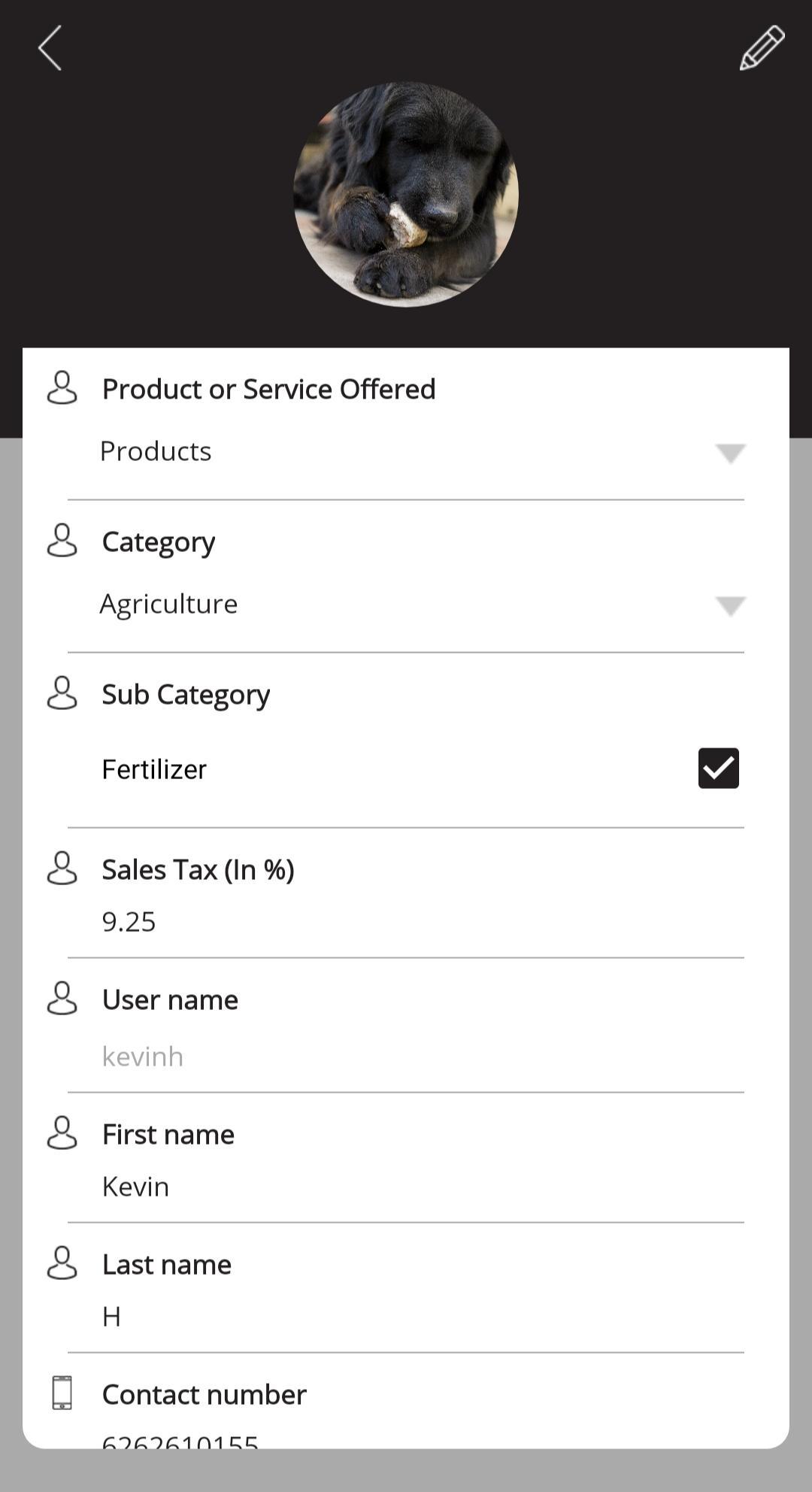
Task: Tap the person icon beside User name
Action: 62,999
